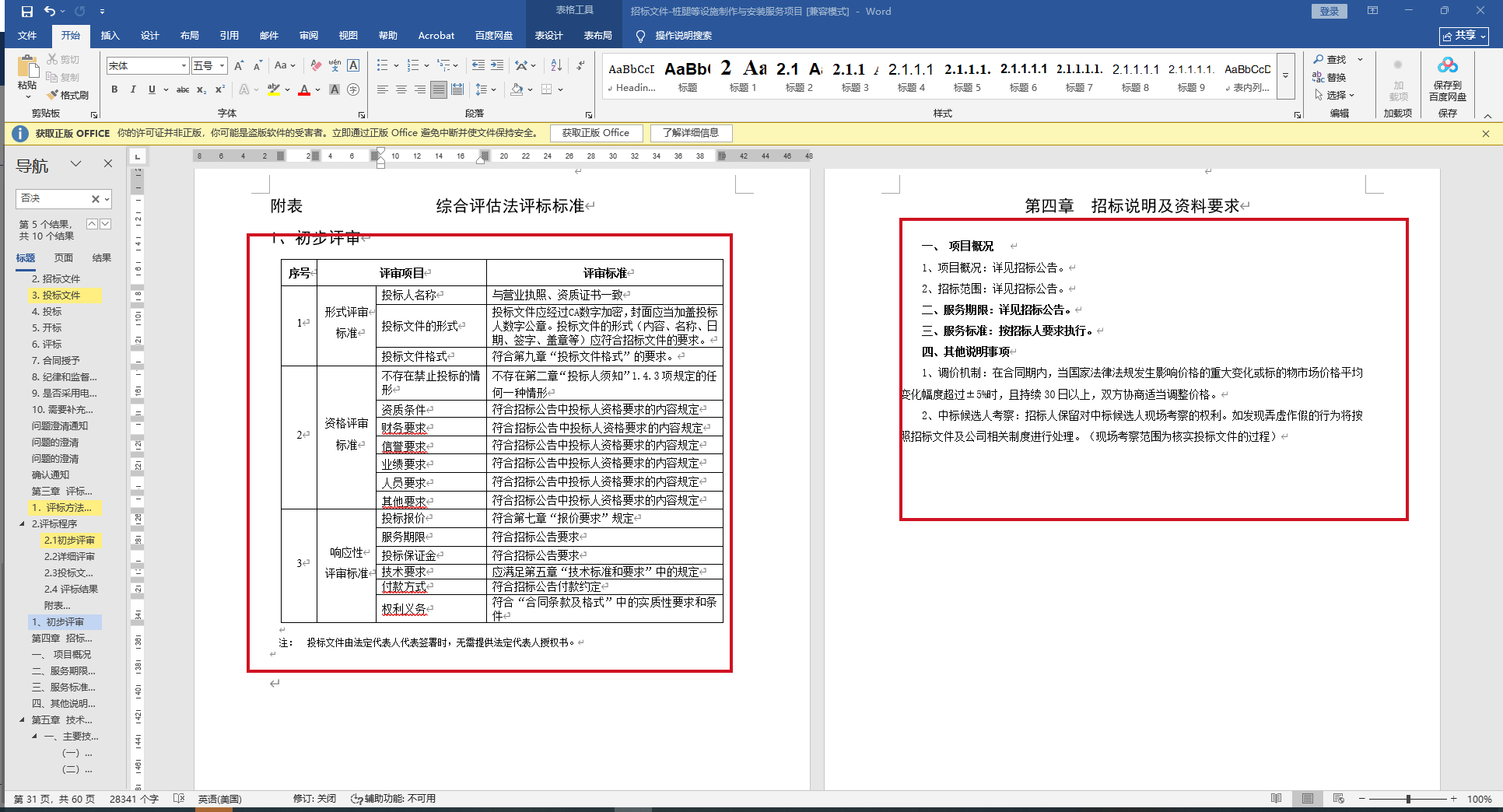This screenshot has height=812, width=1503.
Task: Undo the last action
Action: [50, 12]
